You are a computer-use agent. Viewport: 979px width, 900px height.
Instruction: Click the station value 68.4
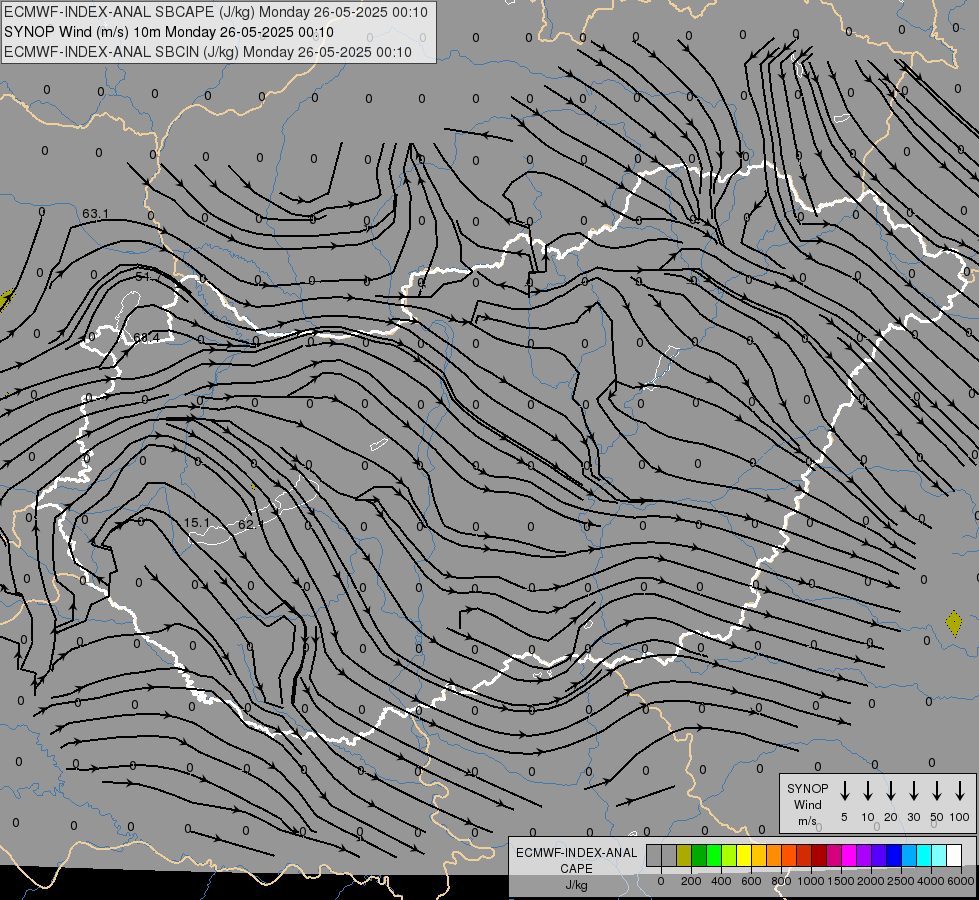[146, 338]
